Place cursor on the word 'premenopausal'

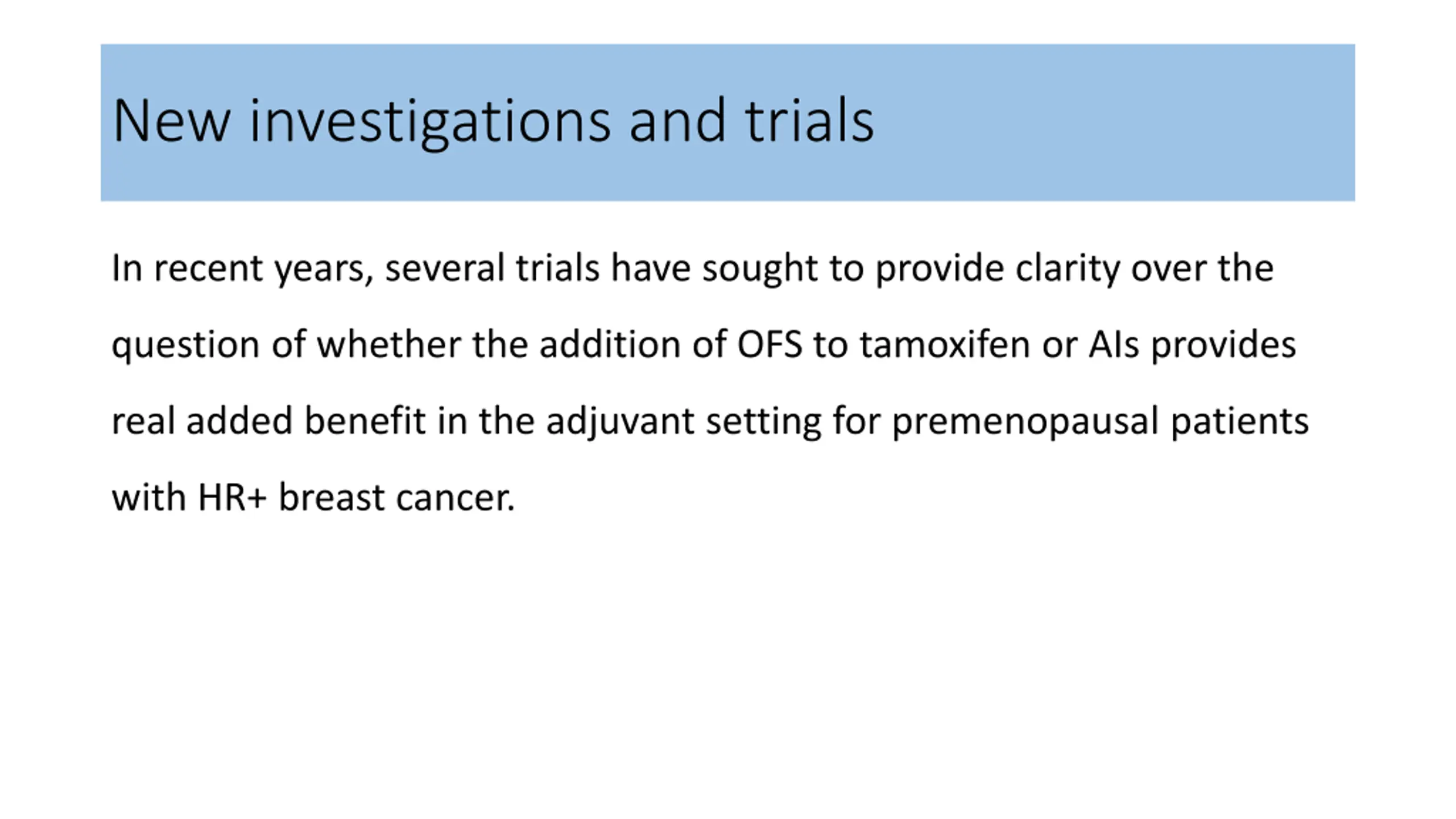tap(1025, 422)
